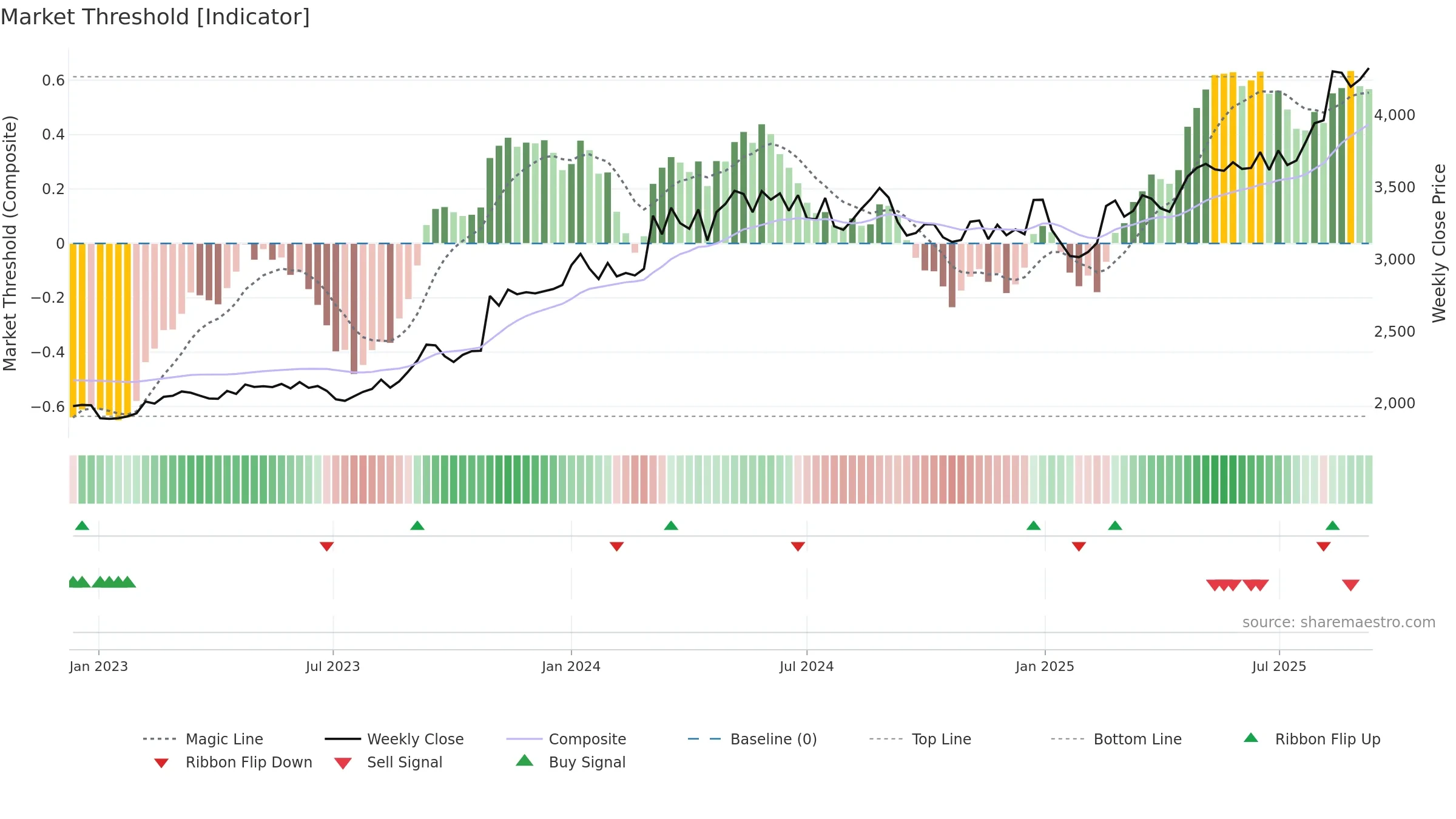Click the 0.6 left axis tick

point(53,81)
